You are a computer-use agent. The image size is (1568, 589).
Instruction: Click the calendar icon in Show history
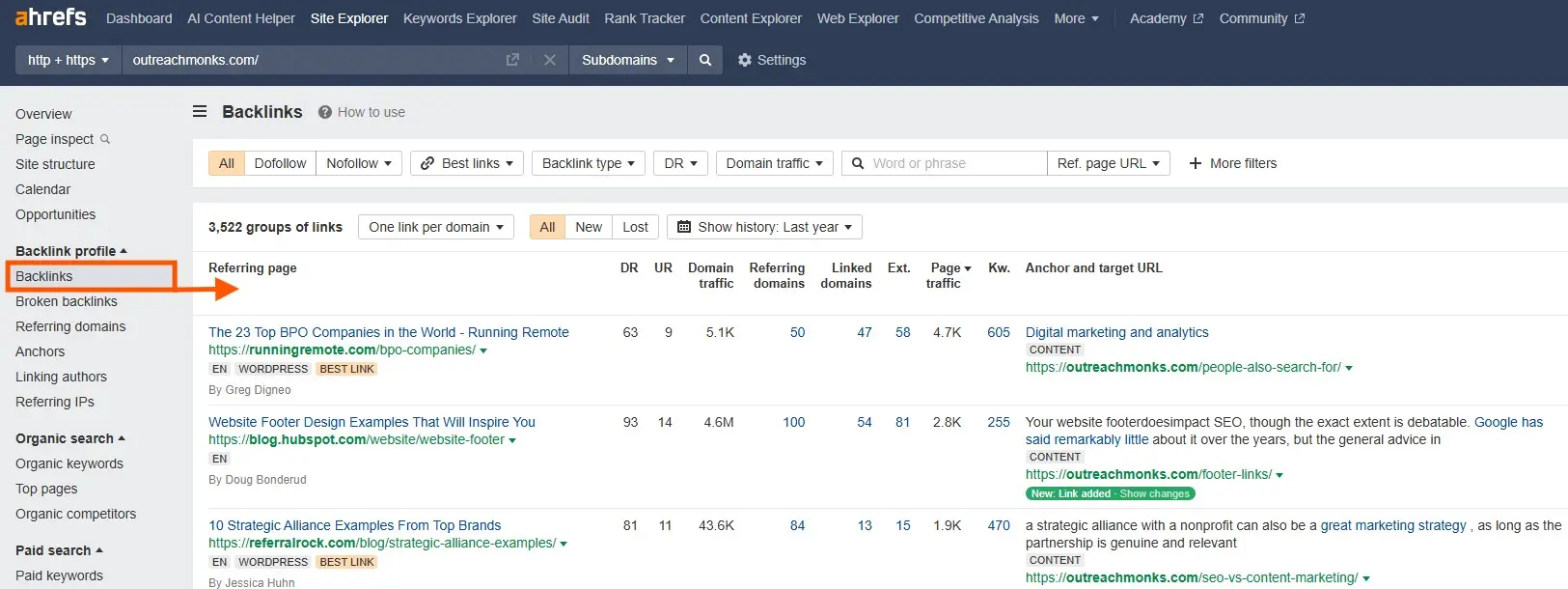[684, 227]
